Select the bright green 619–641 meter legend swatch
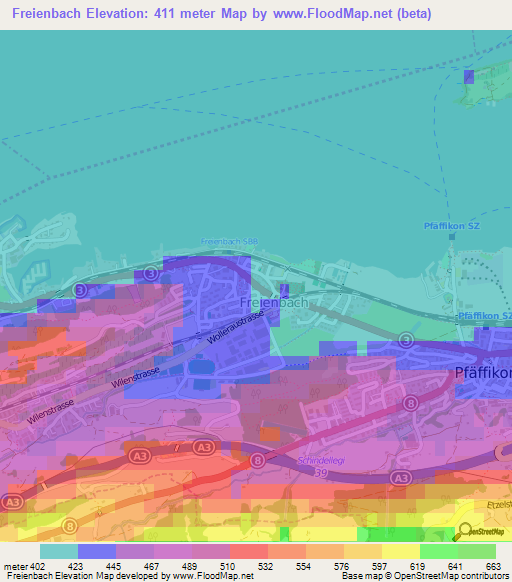 [x=439, y=552]
